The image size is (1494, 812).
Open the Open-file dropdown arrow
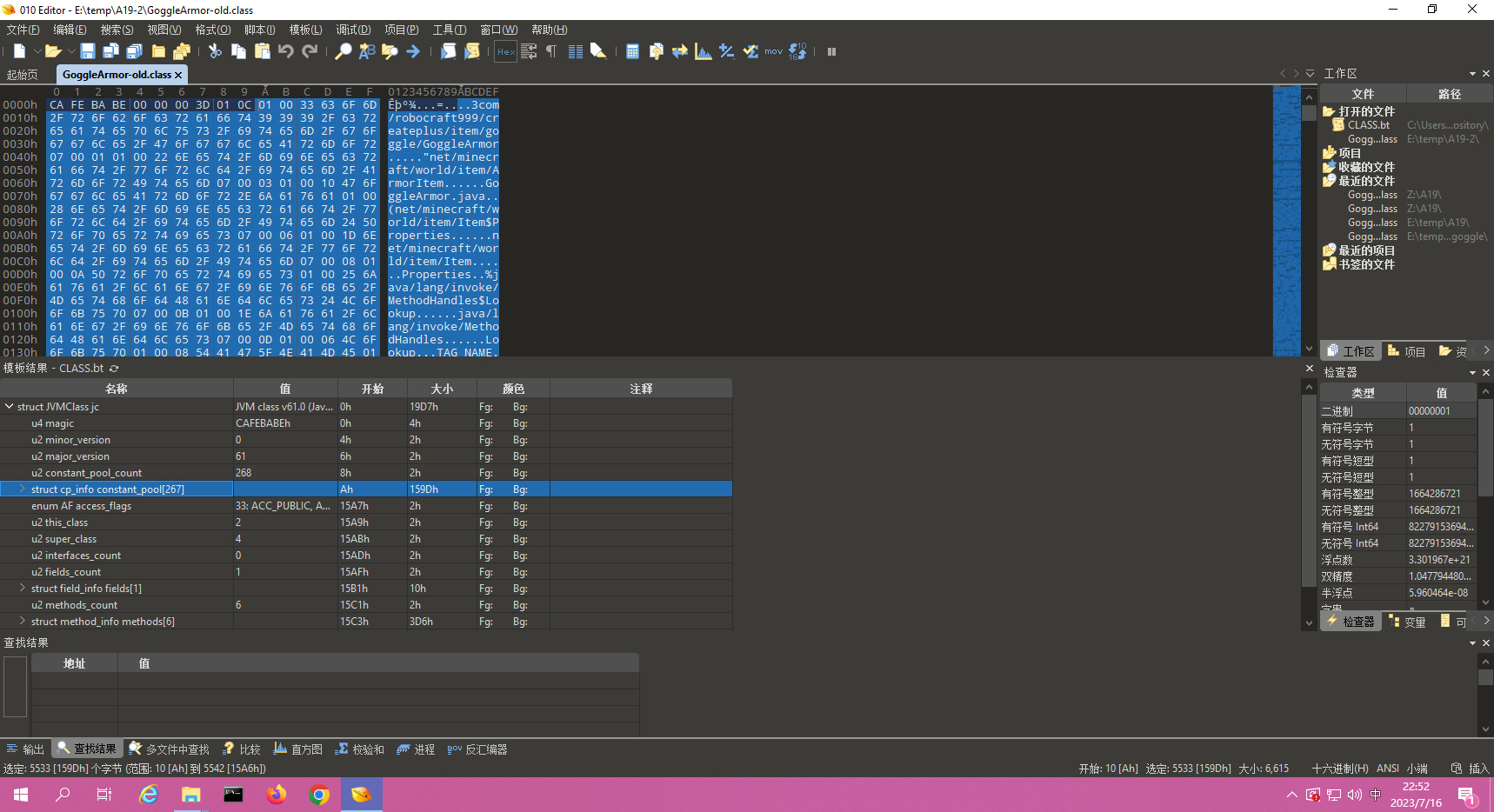click(70, 51)
